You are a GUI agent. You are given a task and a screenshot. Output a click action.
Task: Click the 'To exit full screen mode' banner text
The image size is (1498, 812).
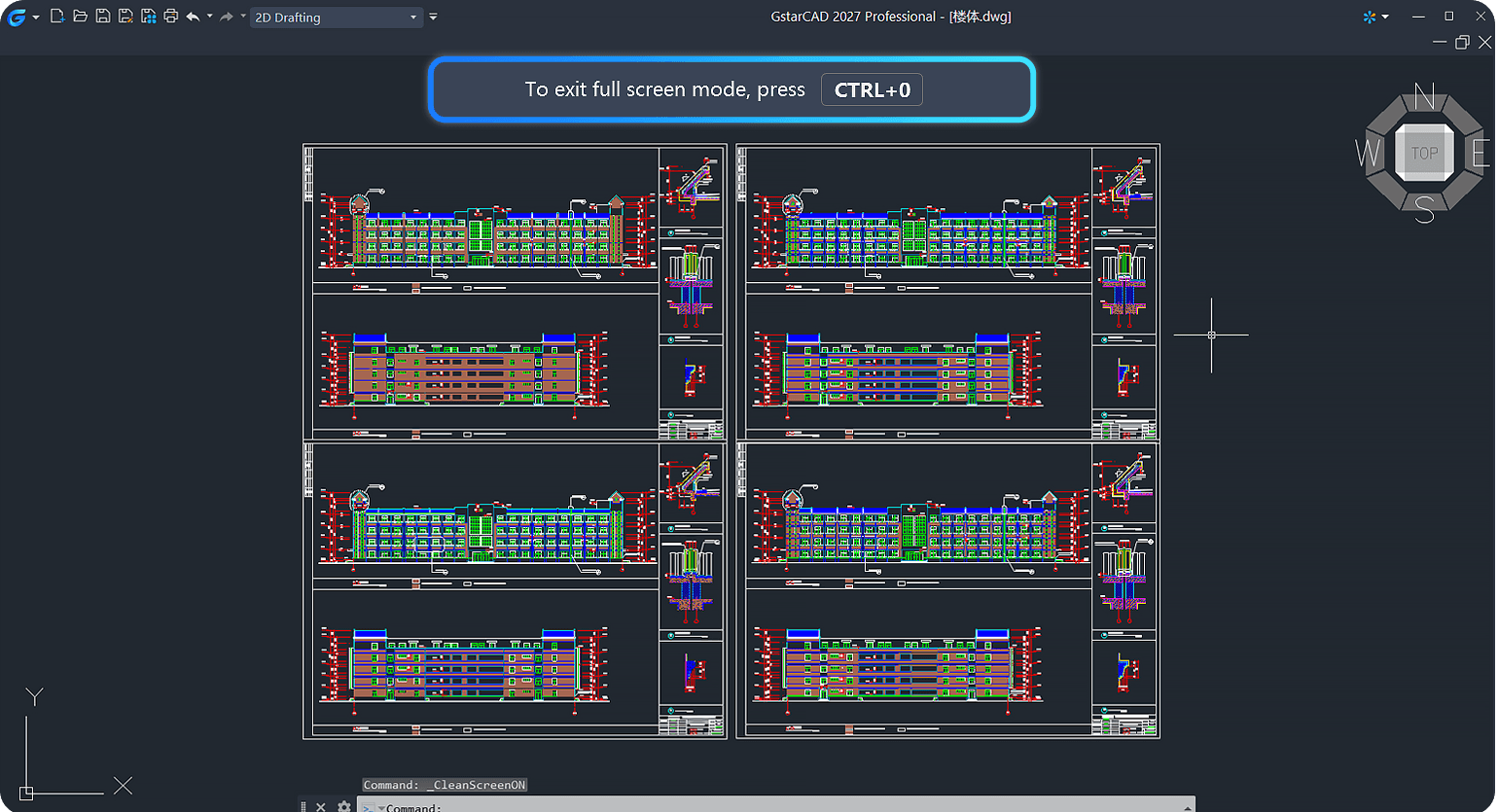664,89
